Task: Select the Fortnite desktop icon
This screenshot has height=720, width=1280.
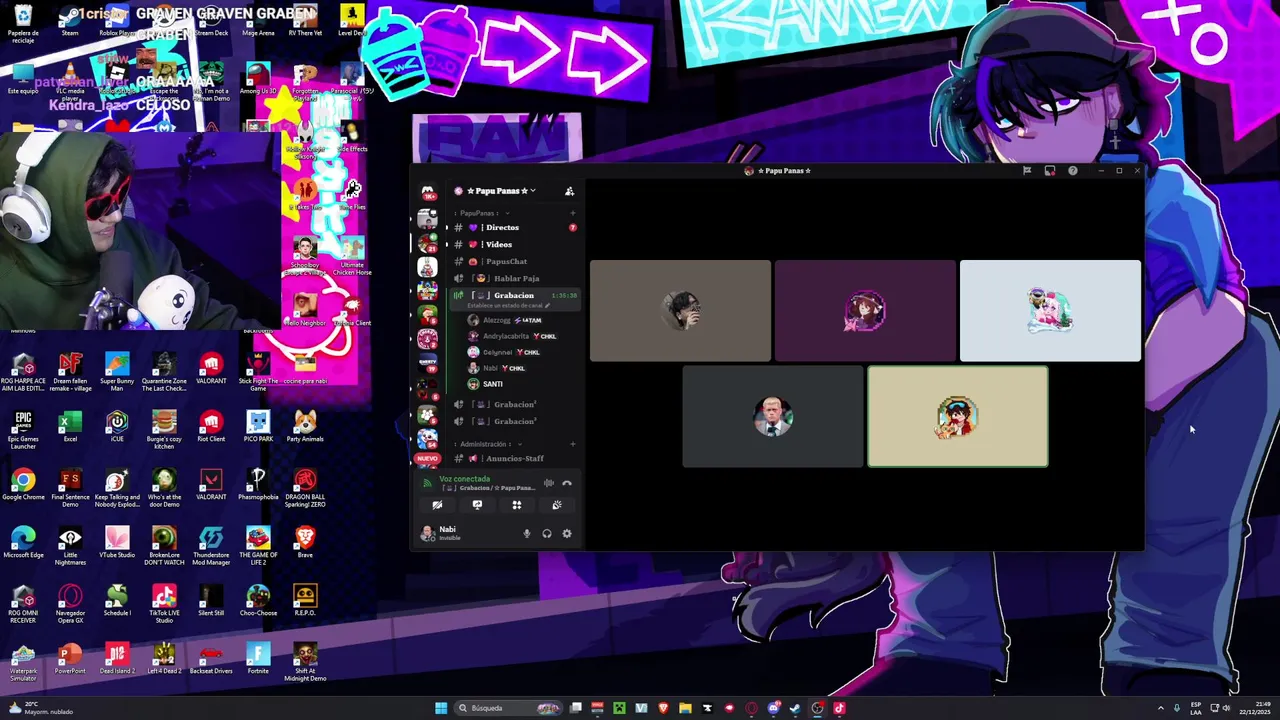Action: point(258,659)
